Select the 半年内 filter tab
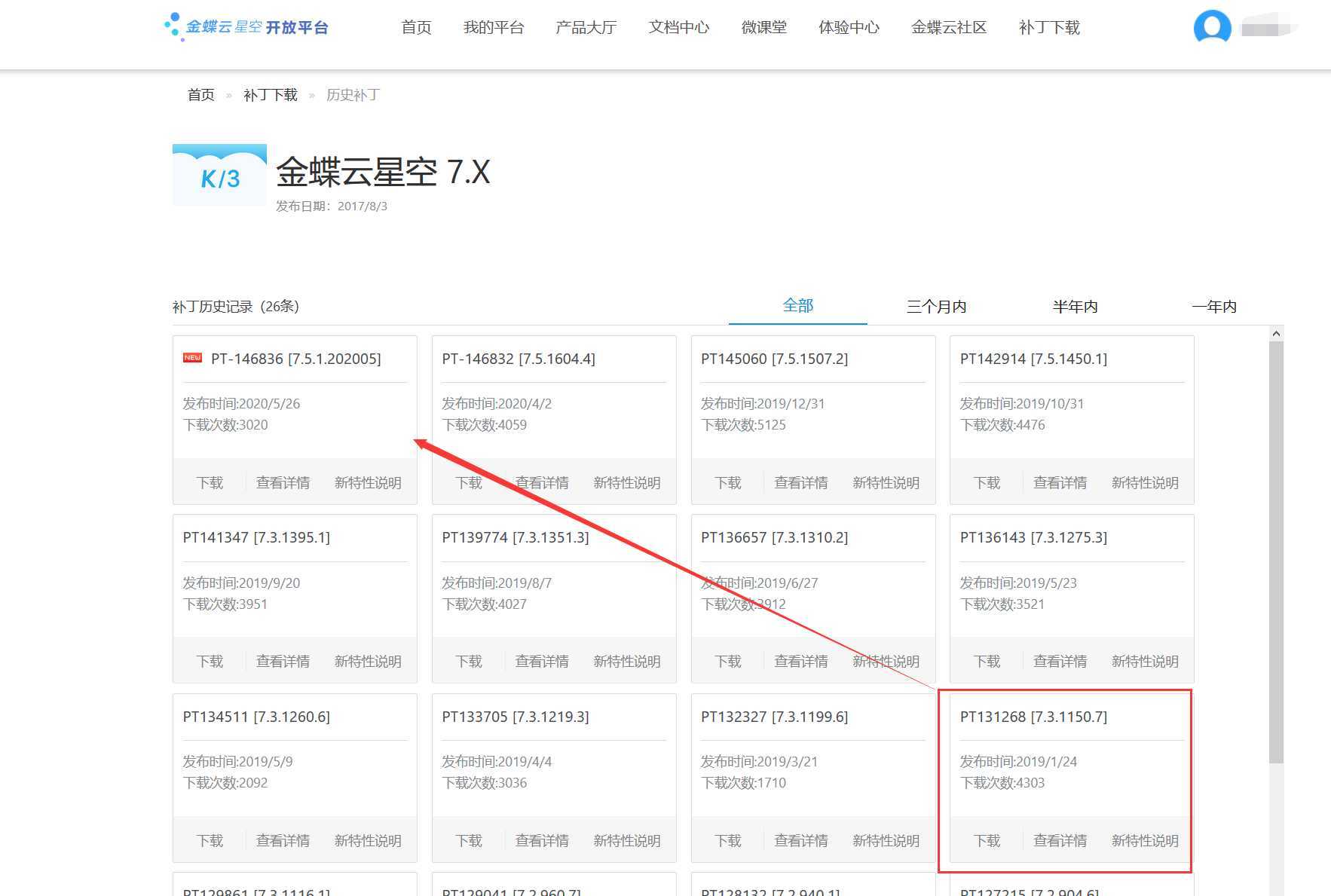 pyautogui.click(x=1076, y=307)
